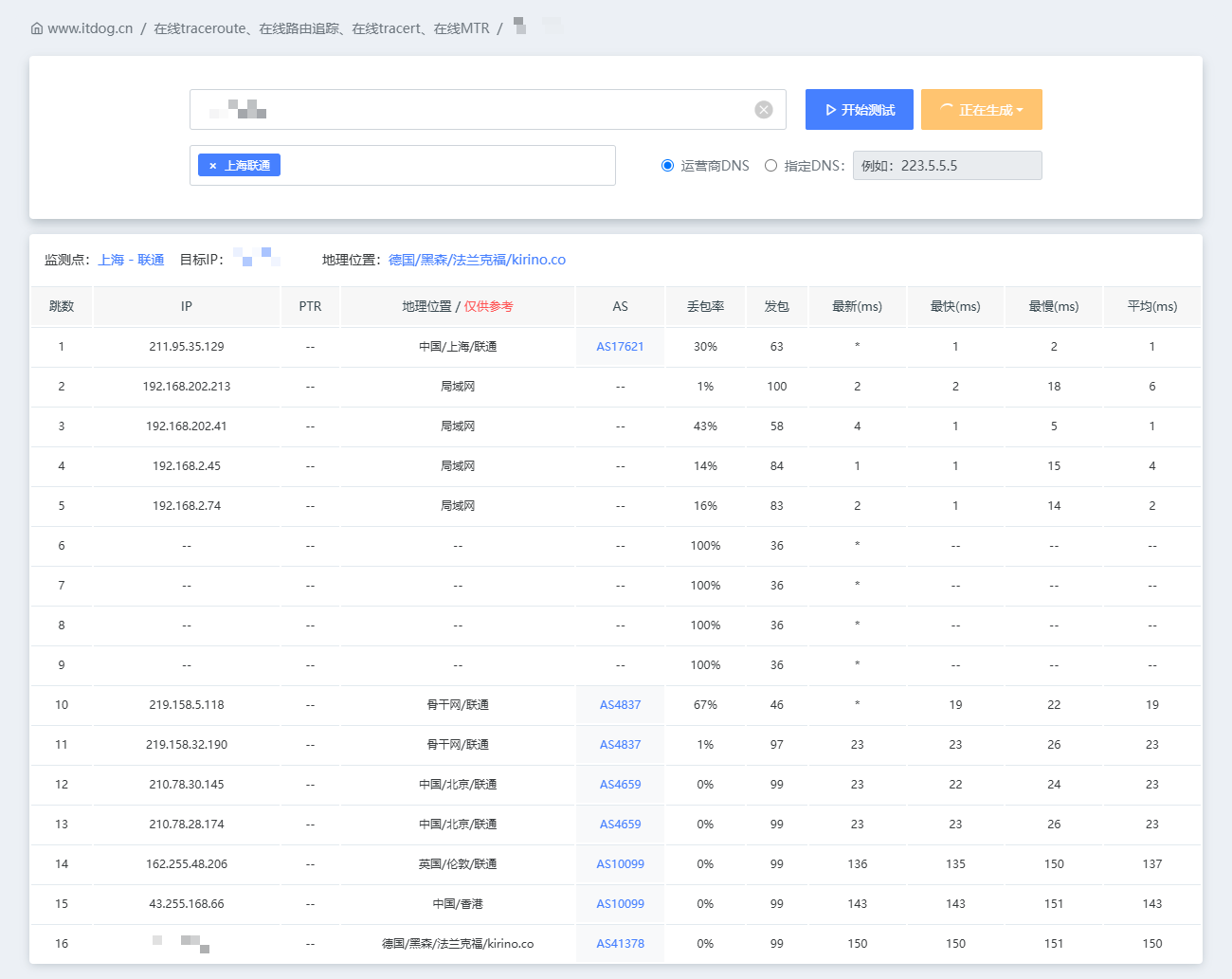1232x979 pixels.
Task: Open AS4837 link in the 219.158.32.190 row
Action: click(620, 745)
